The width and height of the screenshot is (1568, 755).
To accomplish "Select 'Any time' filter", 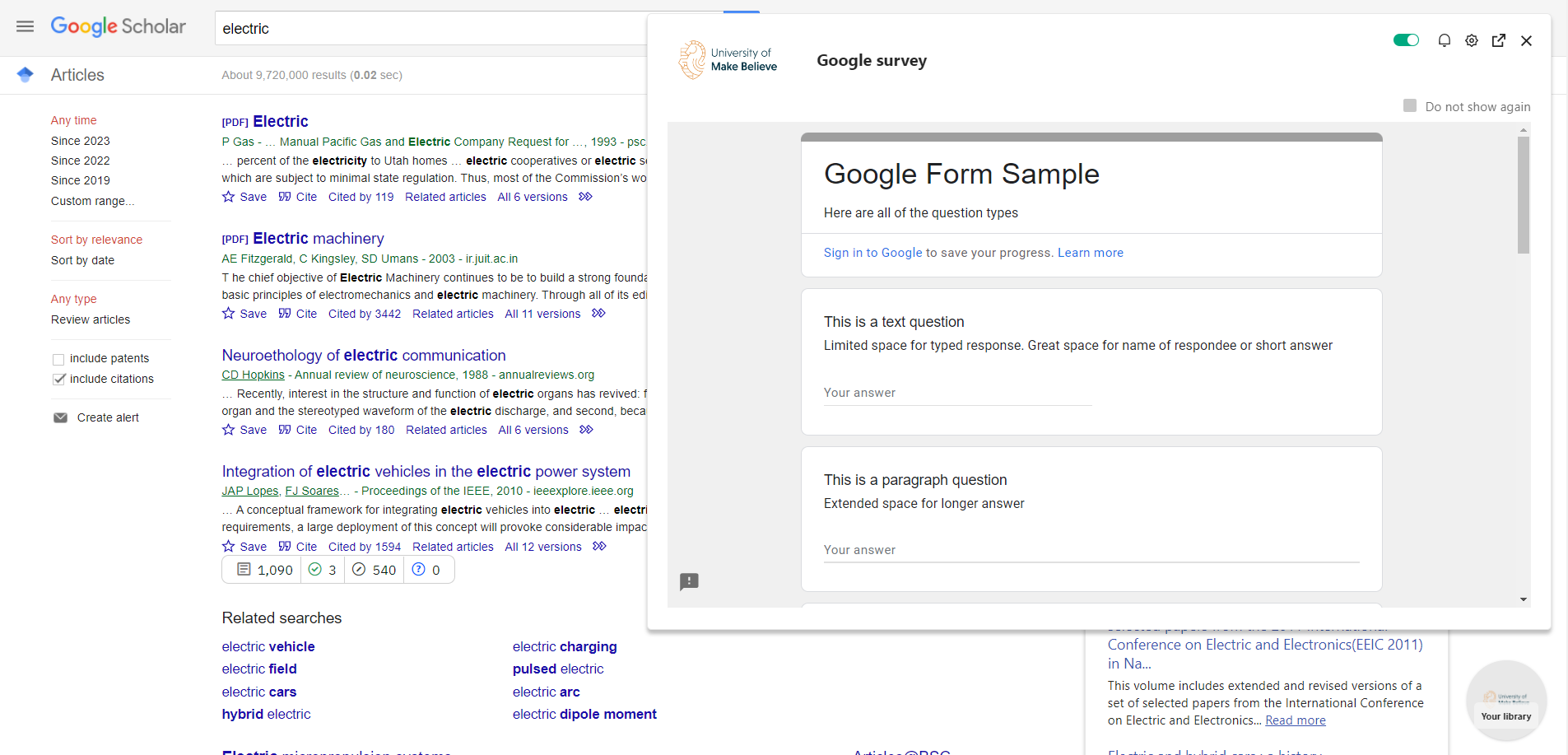I will click(73, 120).
